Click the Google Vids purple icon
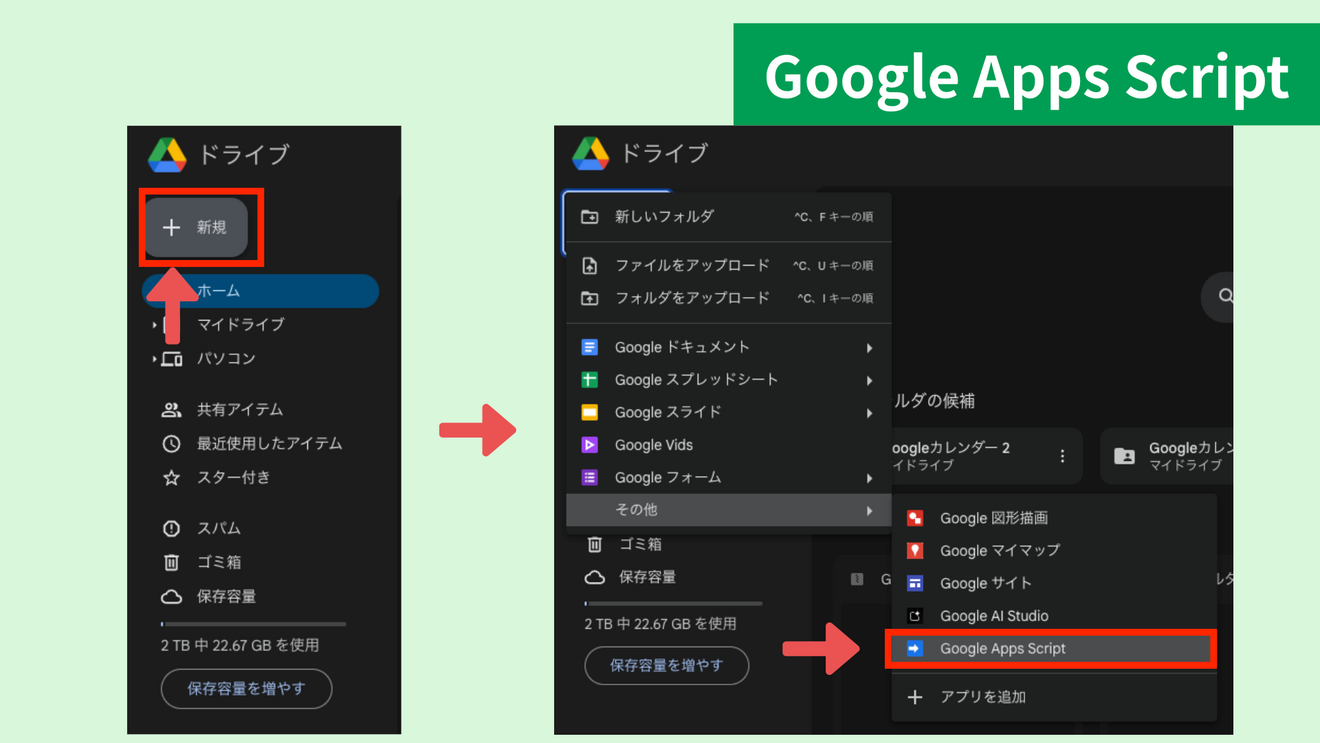This screenshot has height=743, width=1320. [x=590, y=445]
